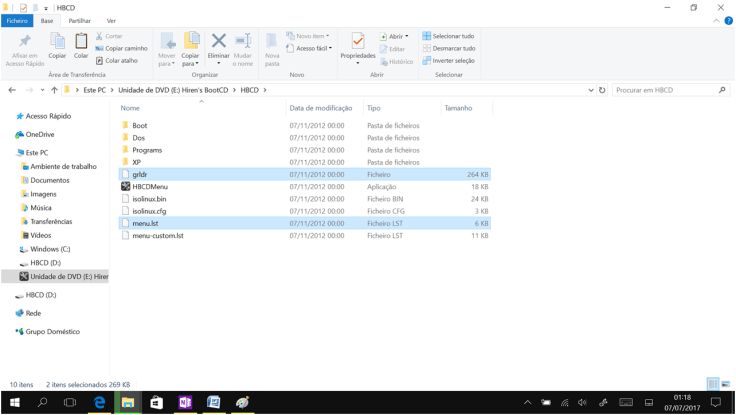Screen dimensions: 736x415
Task: Select Windows (C:) in navigation pane
Action: [50, 249]
